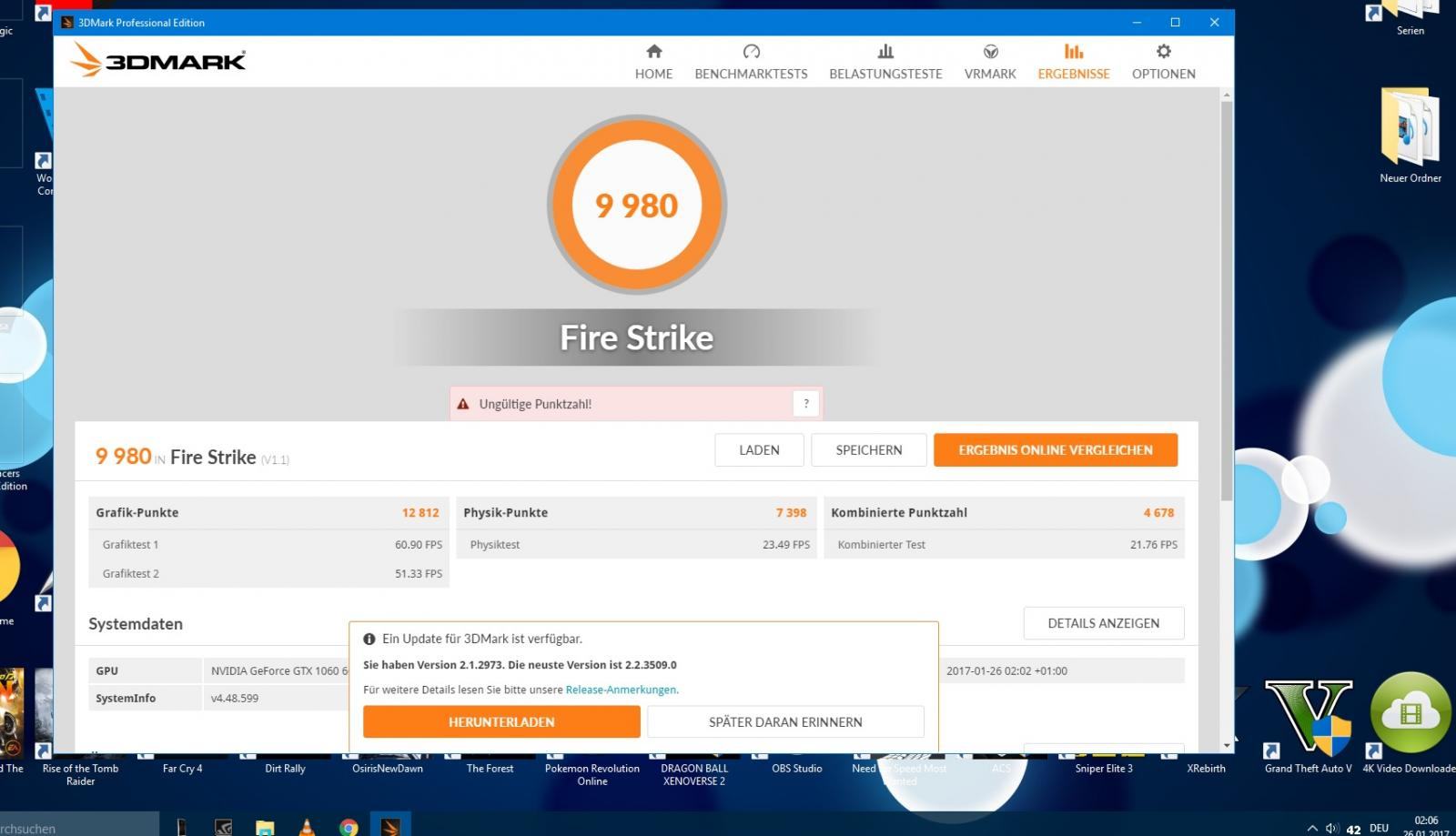Click the Physik-Punkte 7 398 row
Viewport: 1456px width, 836px height.
pyautogui.click(x=636, y=512)
